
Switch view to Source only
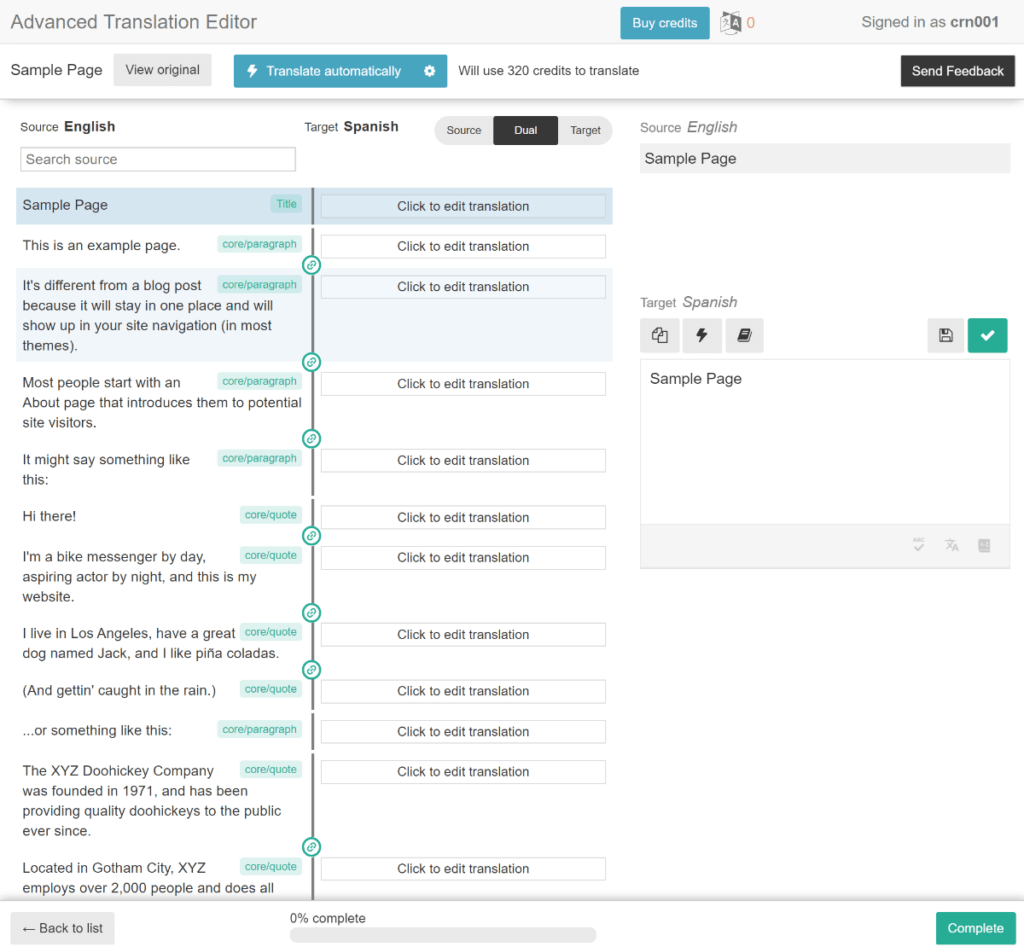pos(464,130)
